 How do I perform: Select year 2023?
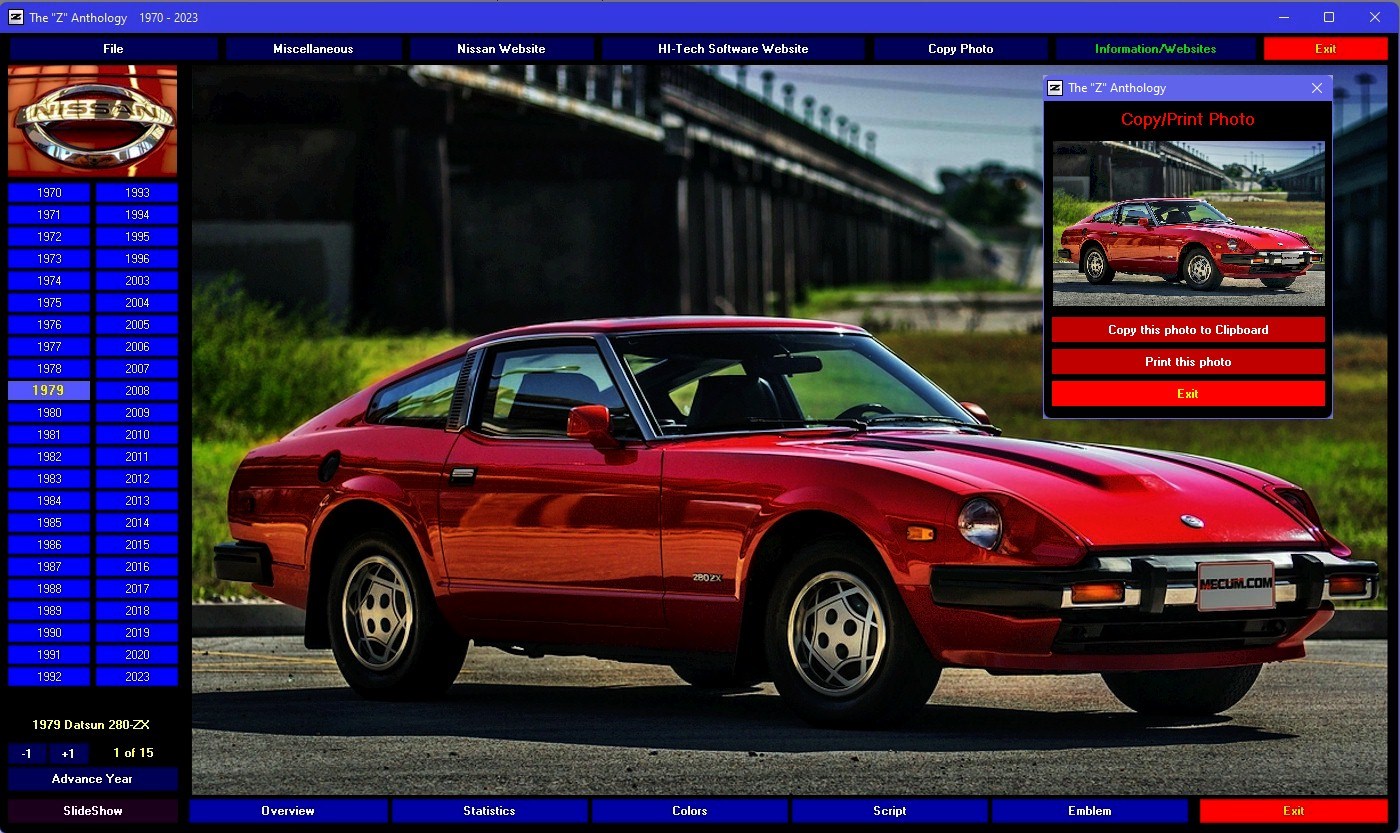(137, 677)
